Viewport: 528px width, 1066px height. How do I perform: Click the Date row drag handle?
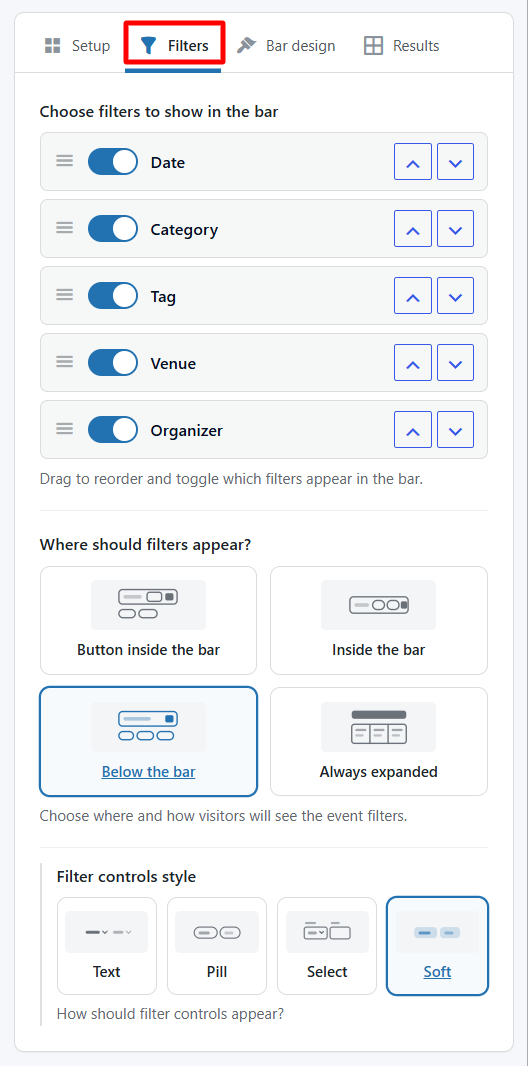(65, 162)
